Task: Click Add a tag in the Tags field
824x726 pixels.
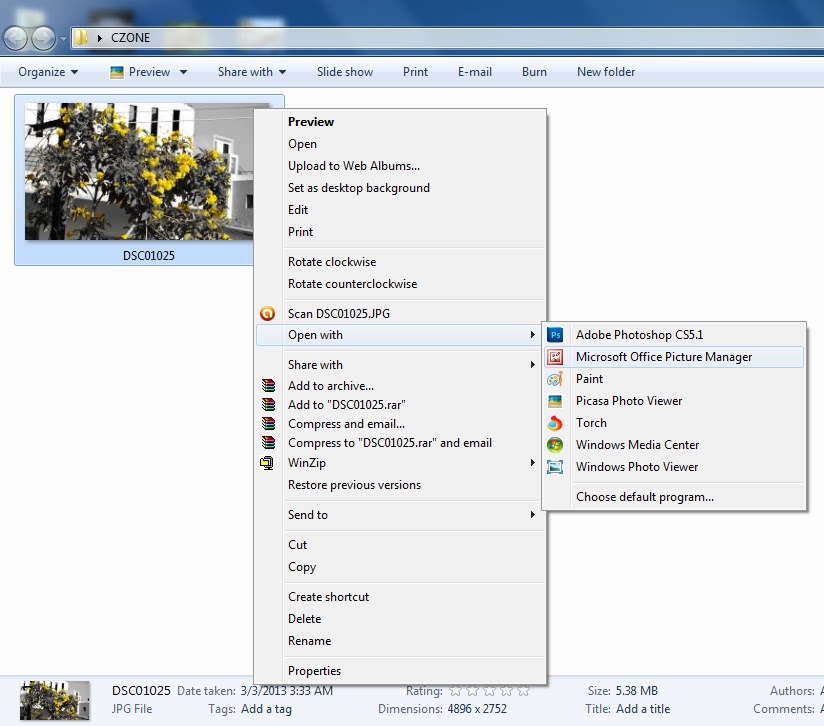Action: coord(266,709)
